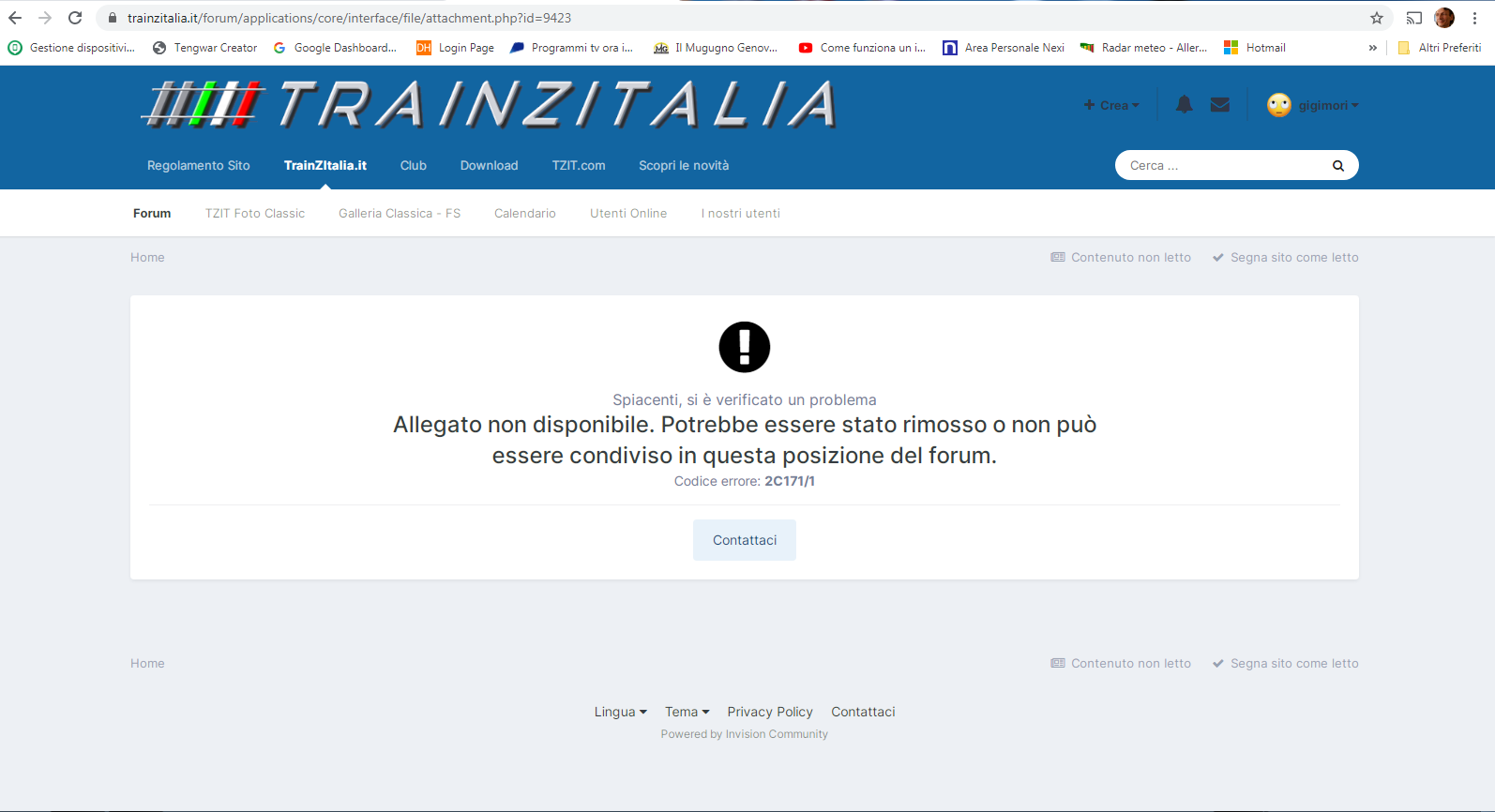The height and width of the screenshot is (812, 1495).
Task: Open Chrome profile avatar
Action: [1444, 18]
